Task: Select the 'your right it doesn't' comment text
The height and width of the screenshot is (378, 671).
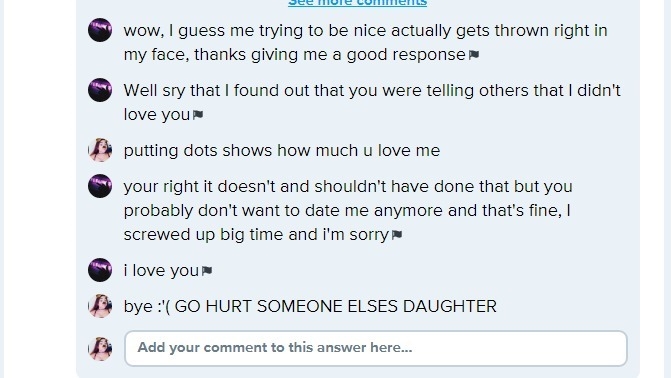Action: click(x=348, y=210)
